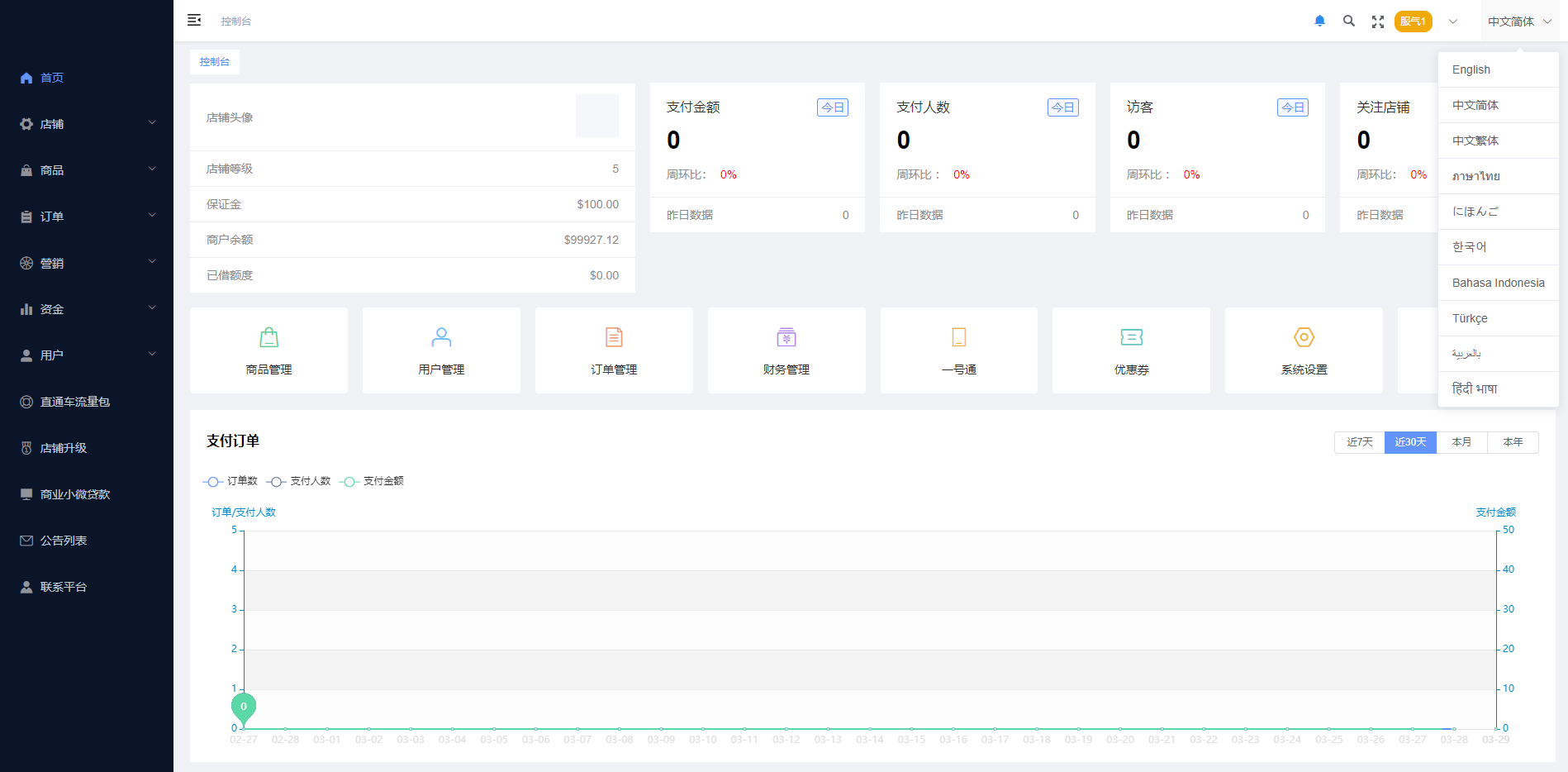Toggle 支付人数 series in chart legend
Viewport: 1568px width, 772px height.
click(x=299, y=481)
